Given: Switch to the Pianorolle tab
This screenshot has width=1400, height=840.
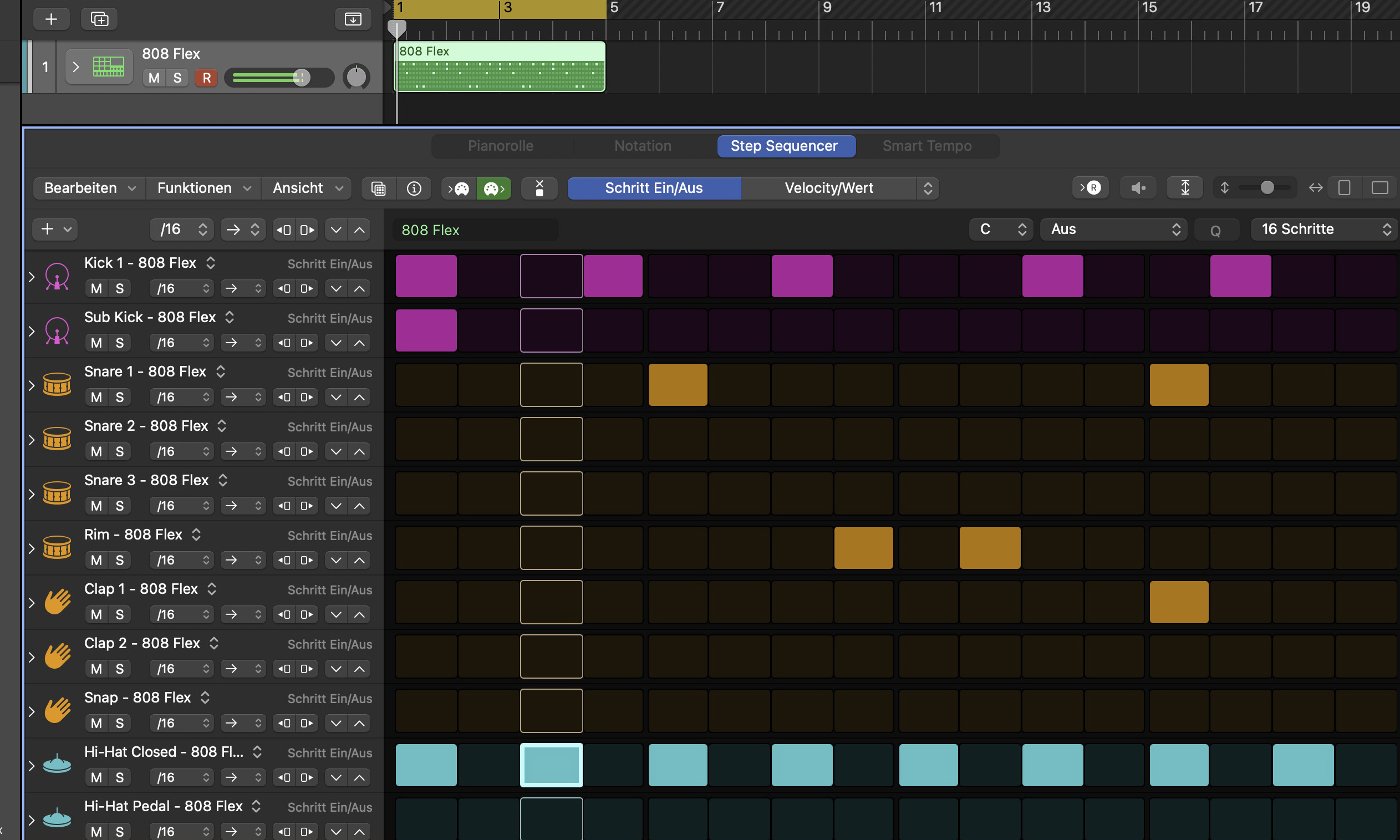Looking at the screenshot, I should tap(501, 146).
